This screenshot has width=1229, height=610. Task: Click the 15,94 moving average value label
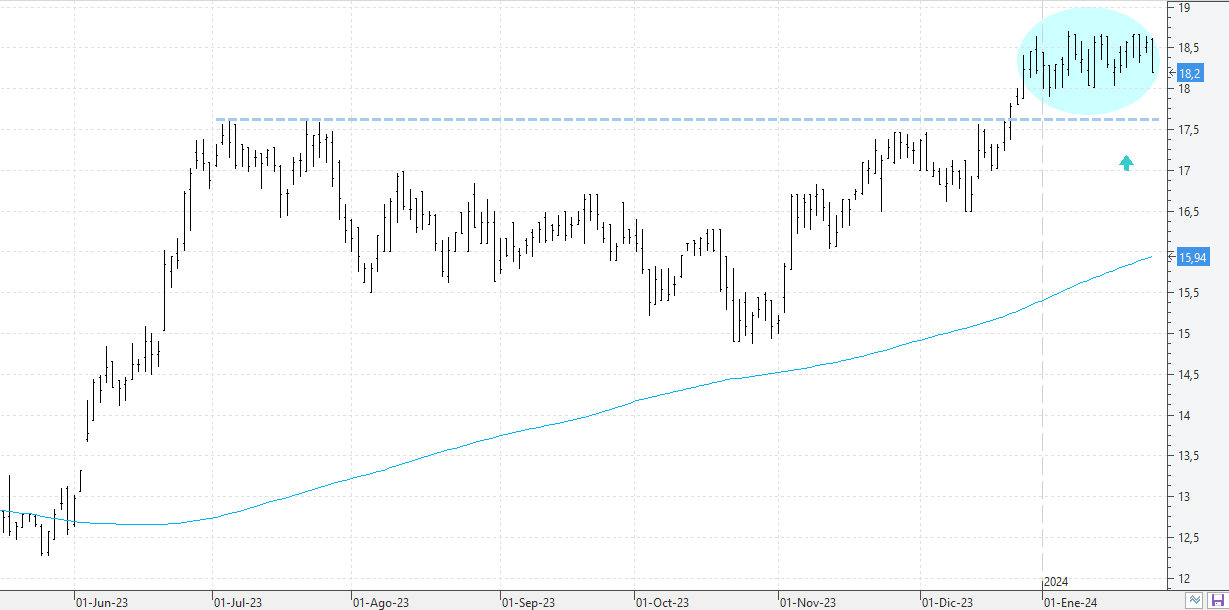click(x=1192, y=257)
